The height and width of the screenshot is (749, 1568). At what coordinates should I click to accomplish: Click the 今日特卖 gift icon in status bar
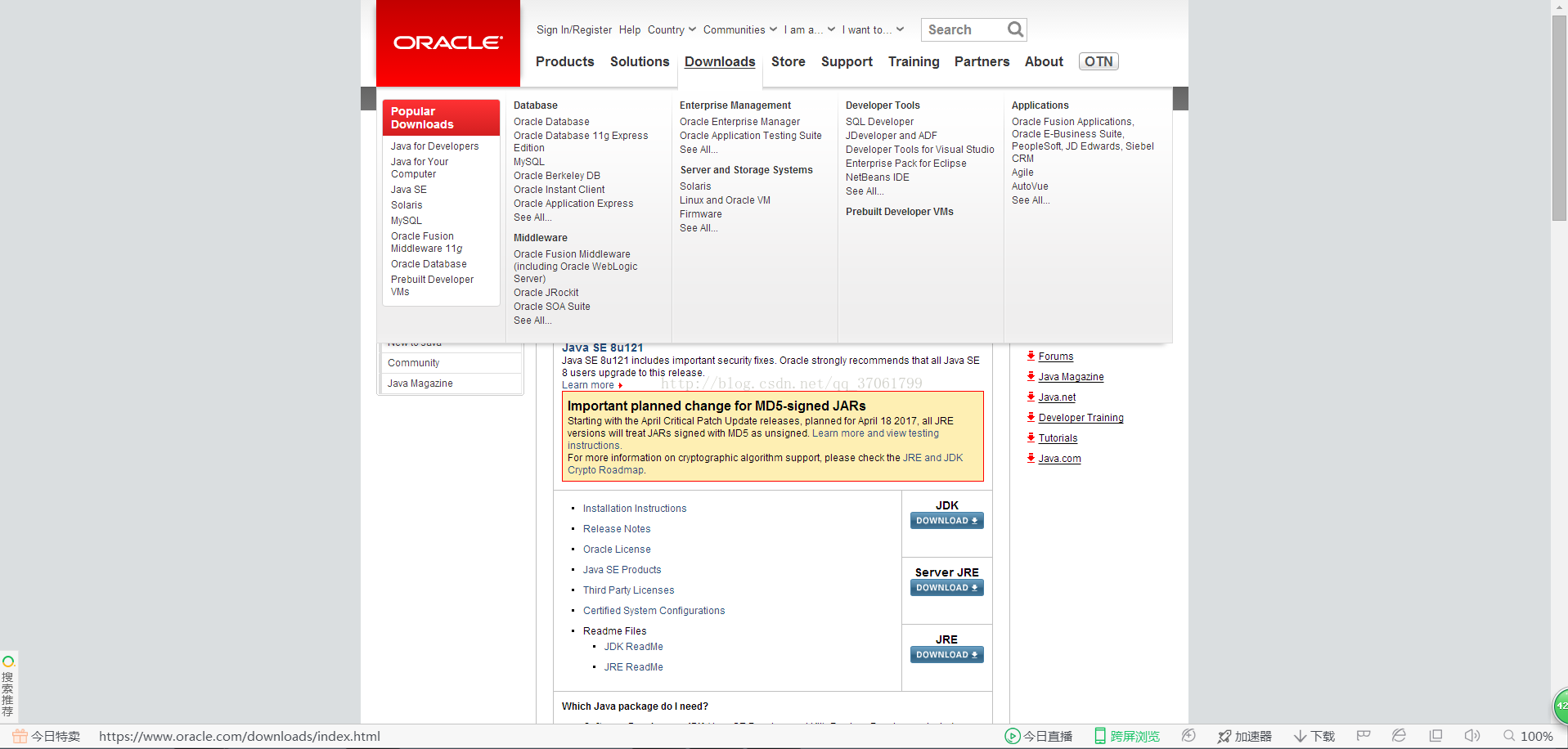pyautogui.click(x=20, y=736)
